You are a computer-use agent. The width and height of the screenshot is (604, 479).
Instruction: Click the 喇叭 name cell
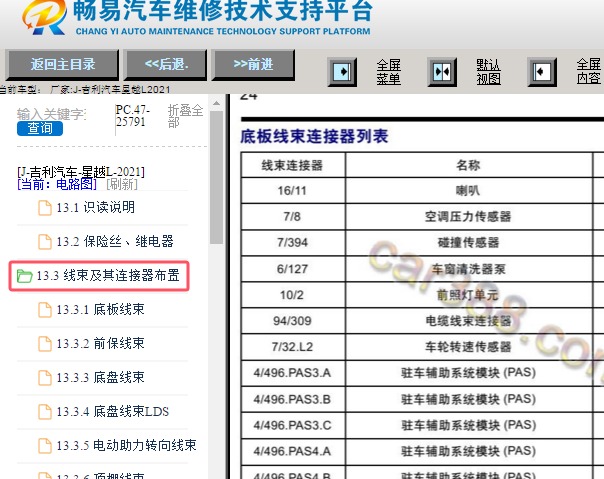pos(468,190)
